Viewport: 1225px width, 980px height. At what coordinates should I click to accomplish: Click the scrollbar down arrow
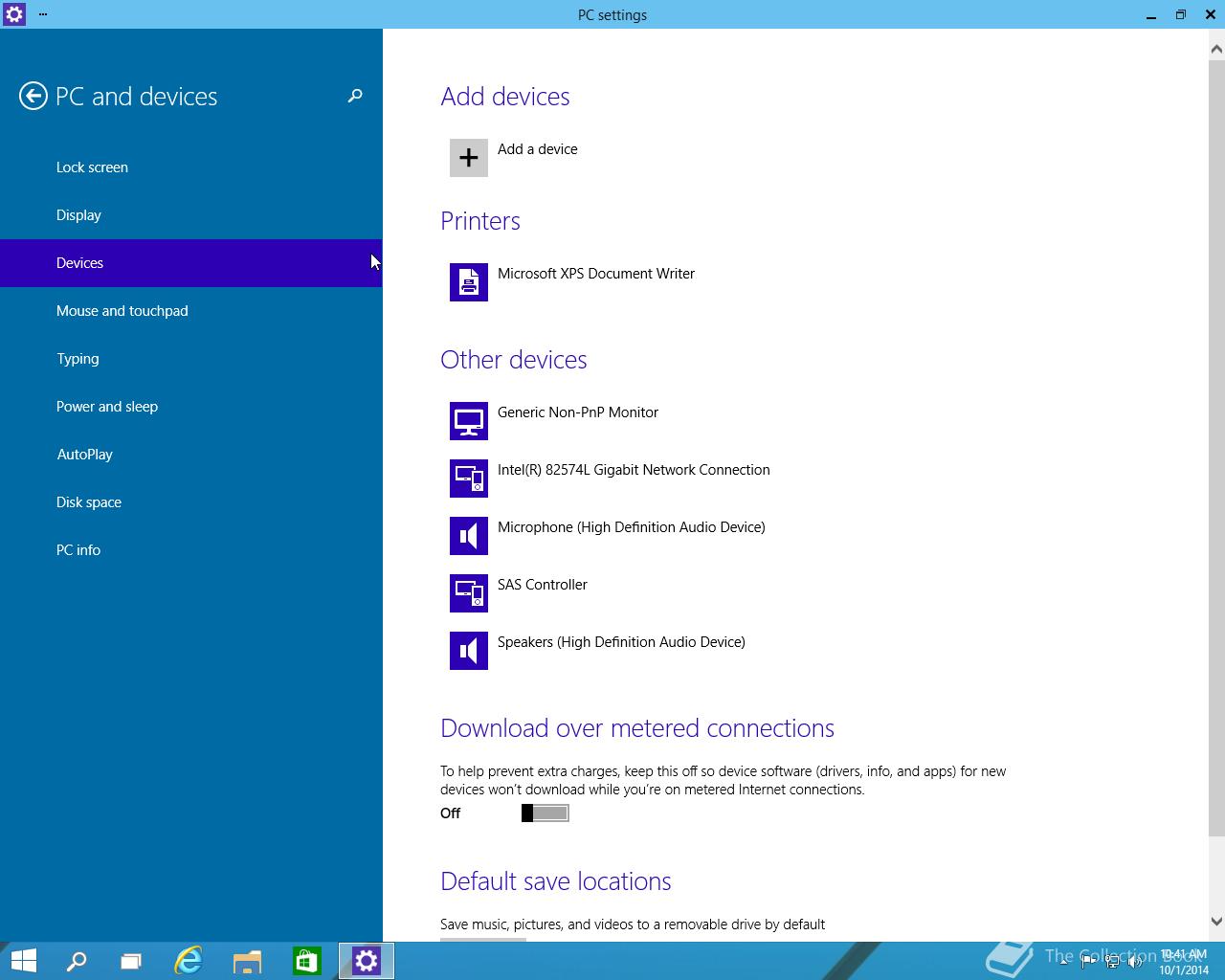pos(1216,922)
